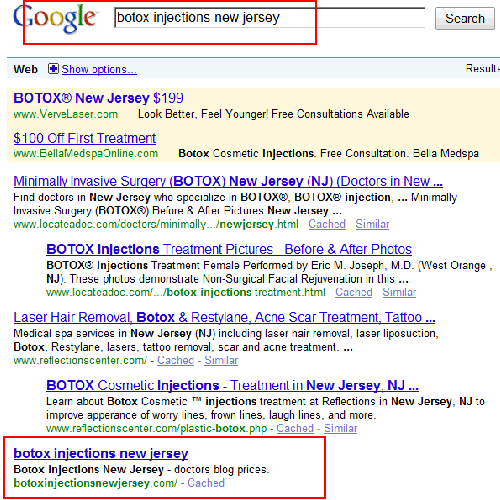Open BOTOX Injections Treatment Pictures result
This screenshot has width=500, height=500.
(x=229, y=249)
